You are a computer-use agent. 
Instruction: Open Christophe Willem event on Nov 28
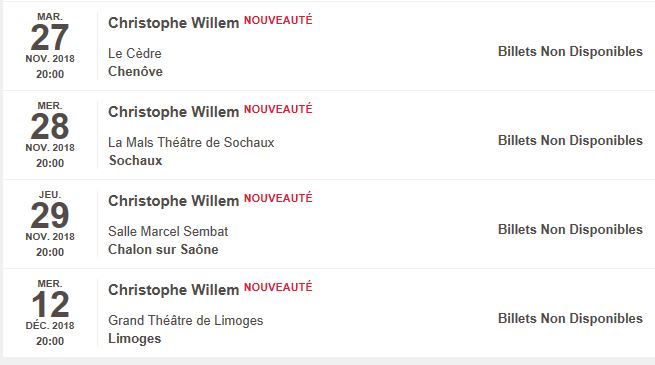(173, 112)
